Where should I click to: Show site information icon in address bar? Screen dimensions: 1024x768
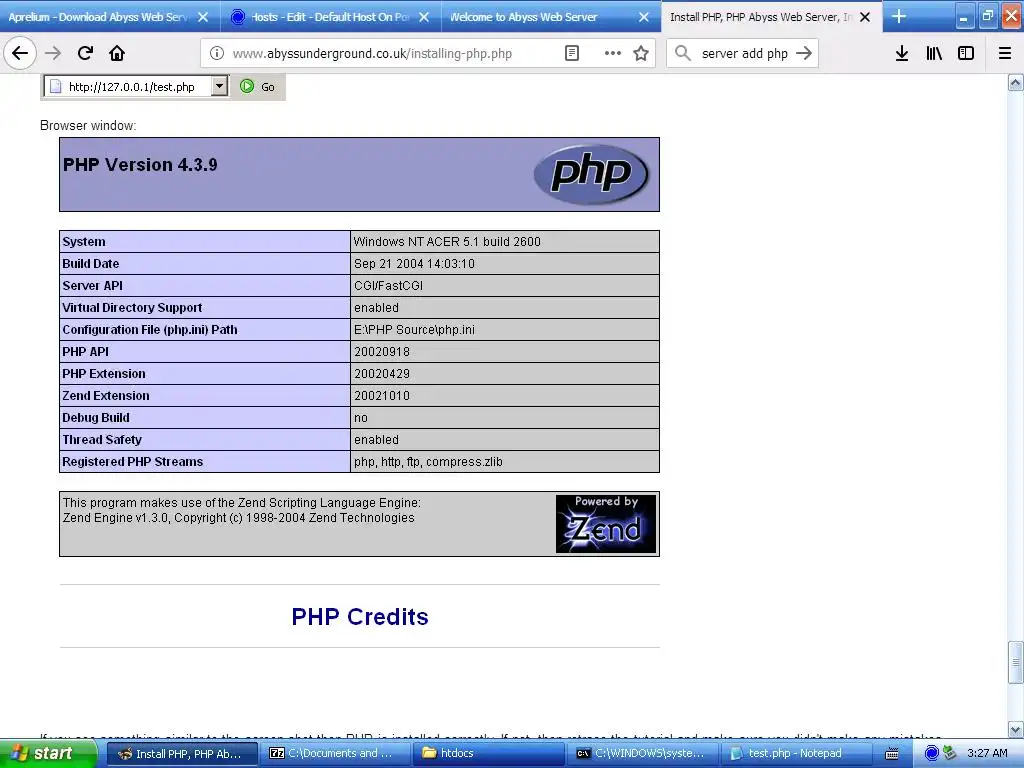(x=217, y=54)
